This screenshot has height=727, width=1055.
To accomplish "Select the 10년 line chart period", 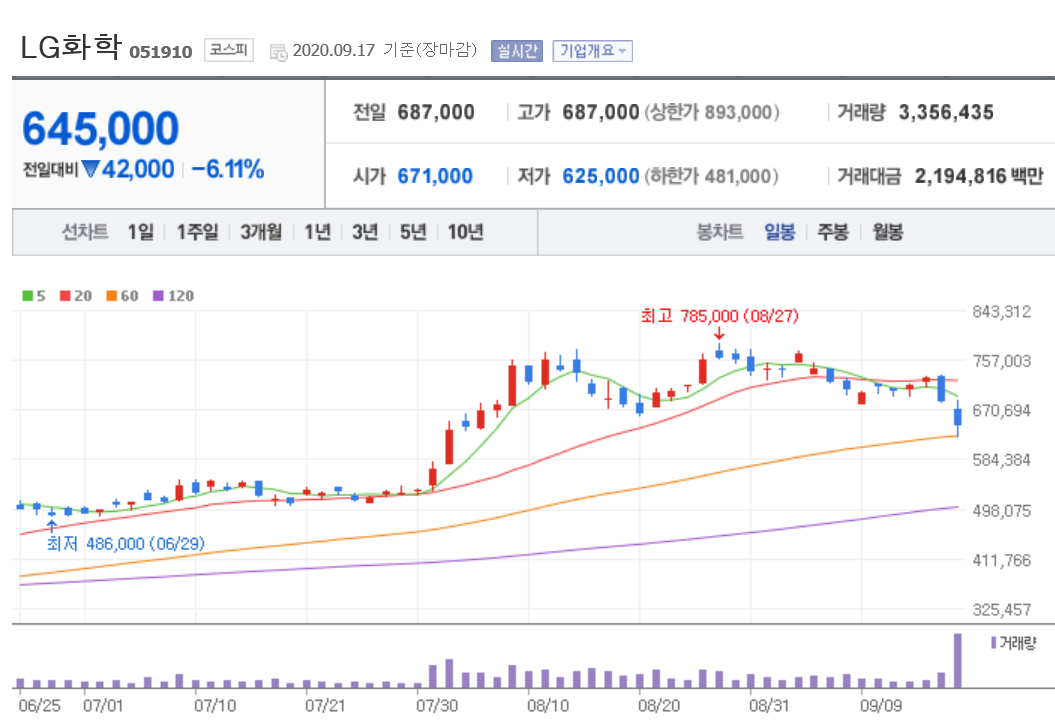I will [466, 232].
